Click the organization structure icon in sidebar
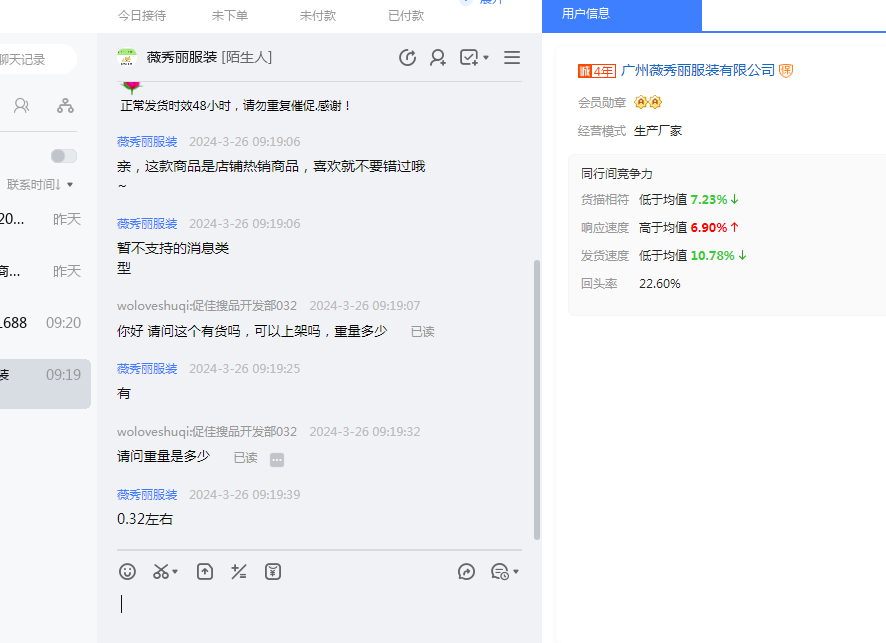The image size is (886, 643). click(x=66, y=105)
